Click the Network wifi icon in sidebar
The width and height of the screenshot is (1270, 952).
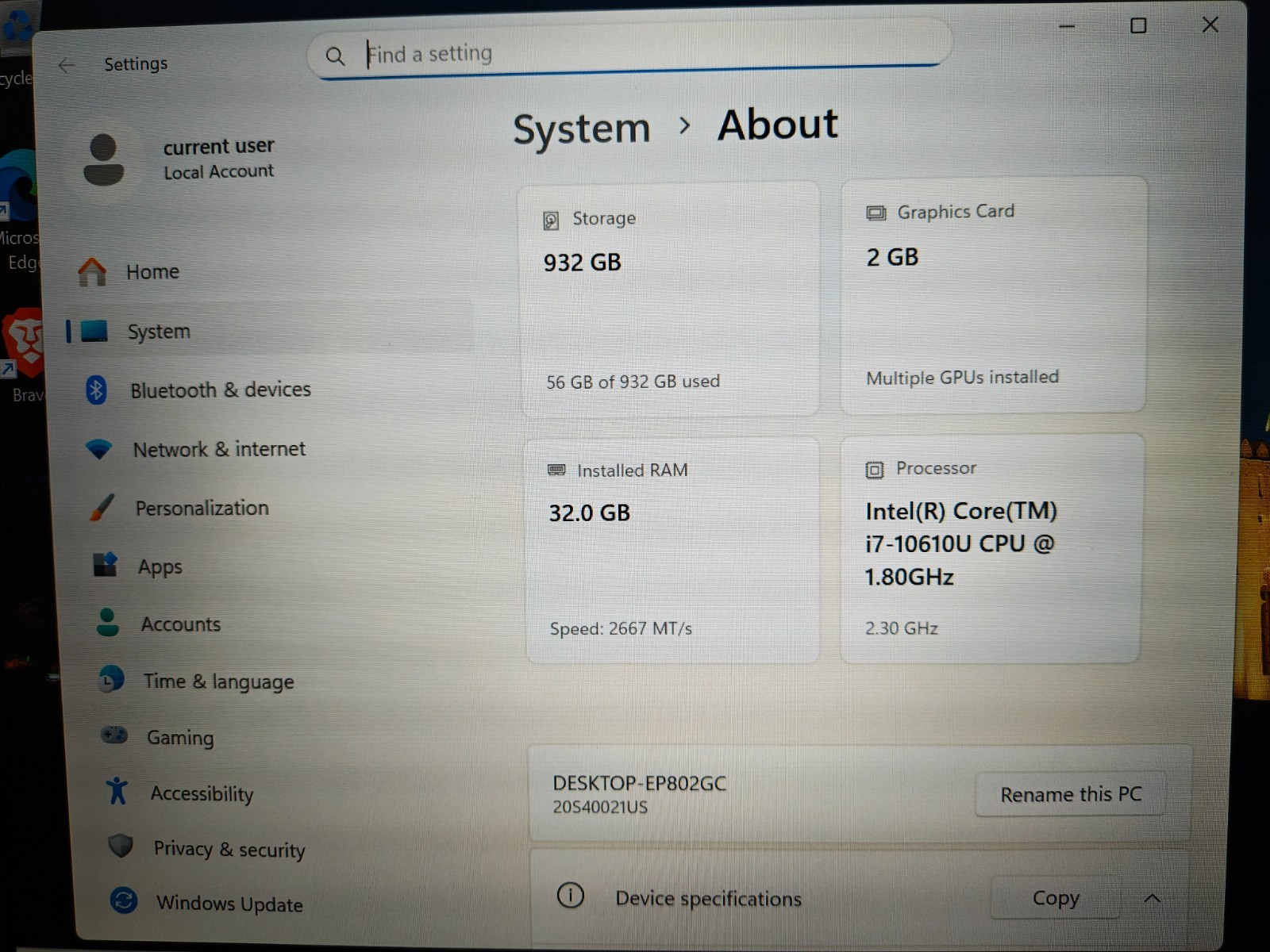(99, 449)
